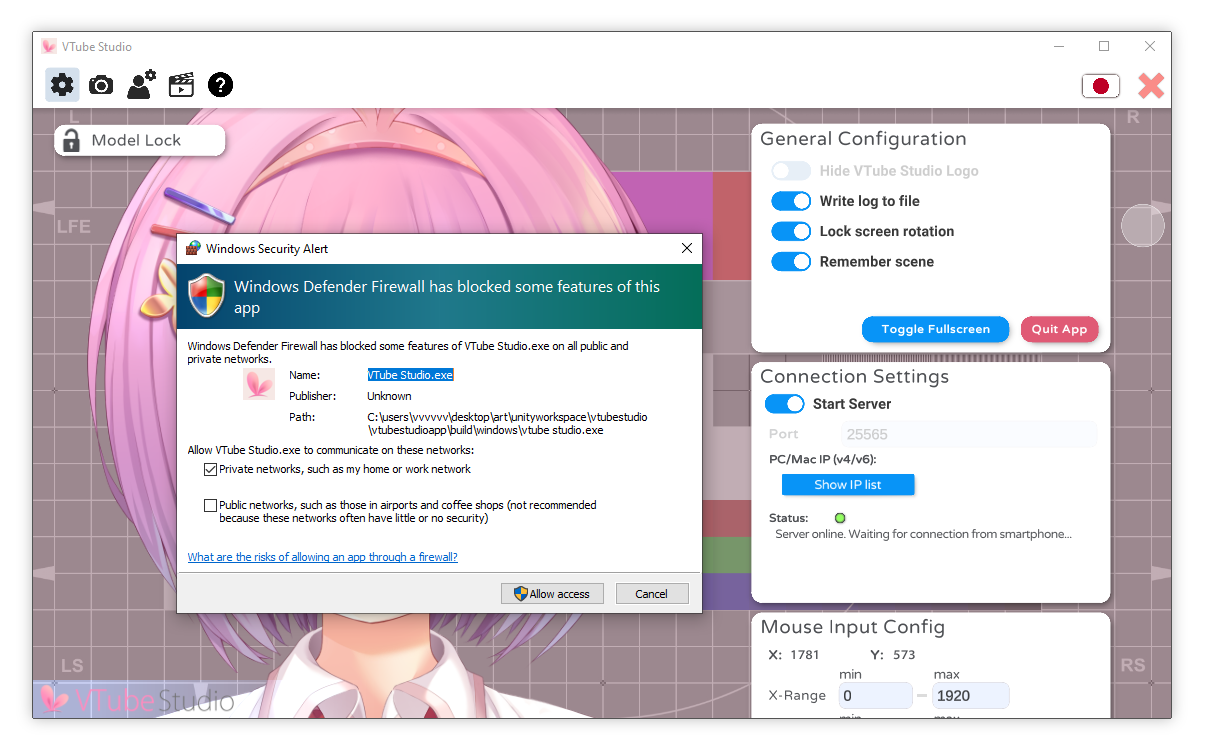Click the Toggle Fullscreen button
The width and height of the screenshot is (1214, 755).
pos(935,329)
